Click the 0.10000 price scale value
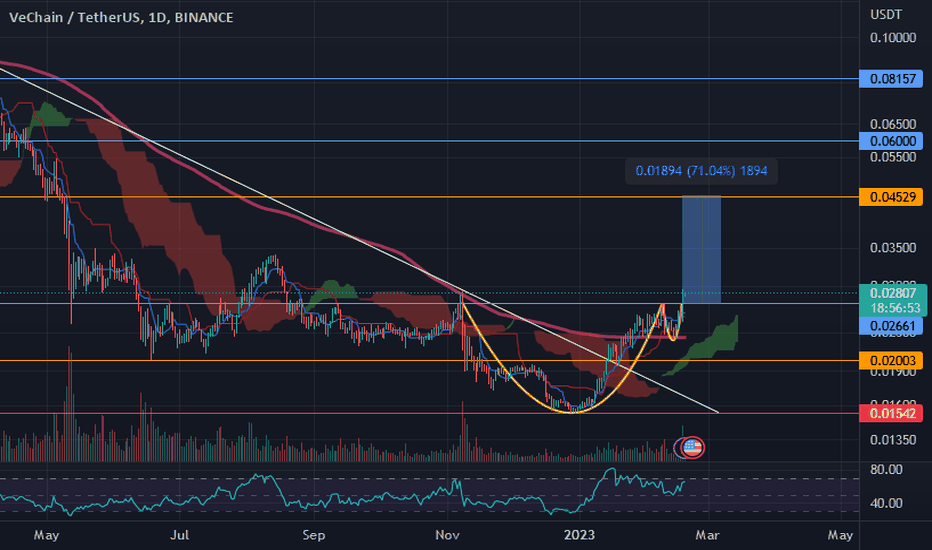932x550 pixels. (893, 37)
